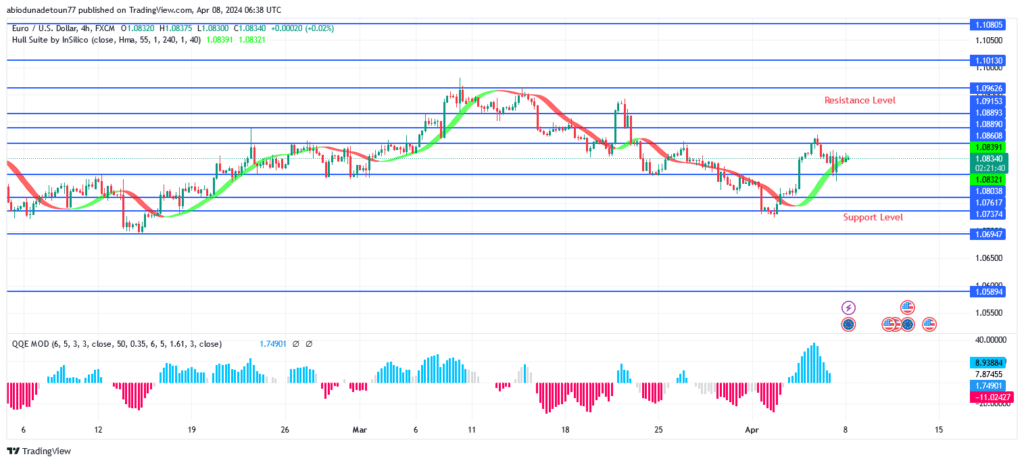Click the 02:21:40 bar countdown timer
Screen dimensions: 1024x463
tap(989, 167)
